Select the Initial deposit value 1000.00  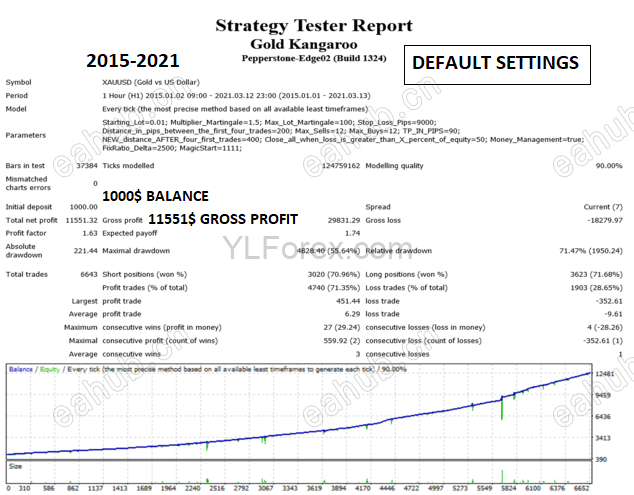click(84, 207)
